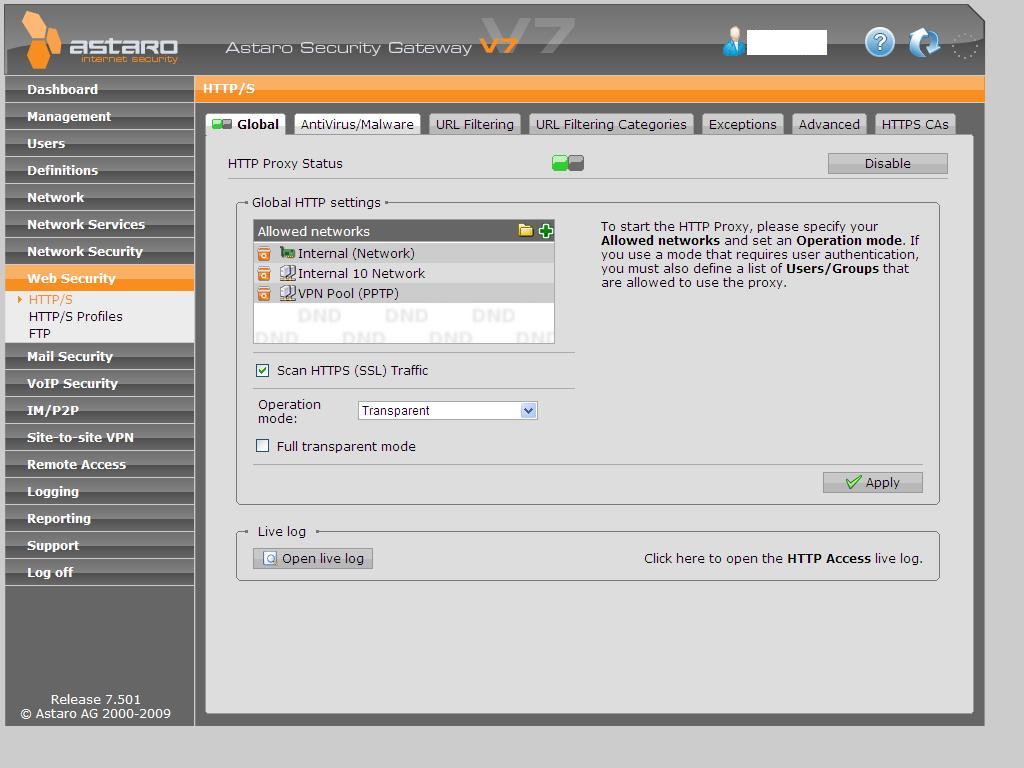Open the folder icon in Allowed networks
1024x768 pixels.
coord(525,231)
